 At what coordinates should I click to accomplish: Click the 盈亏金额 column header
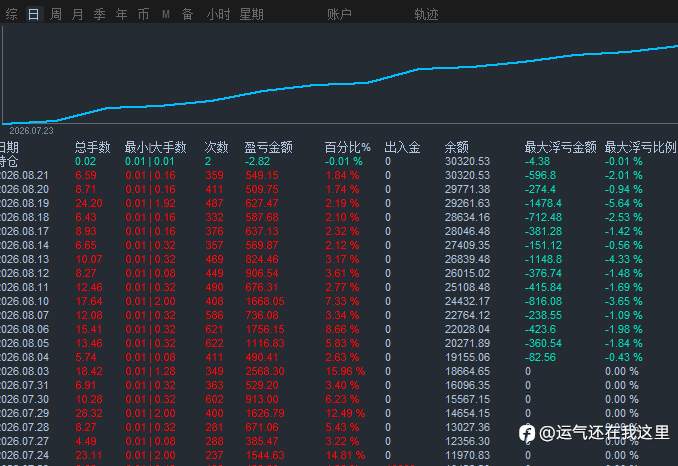pos(269,147)
